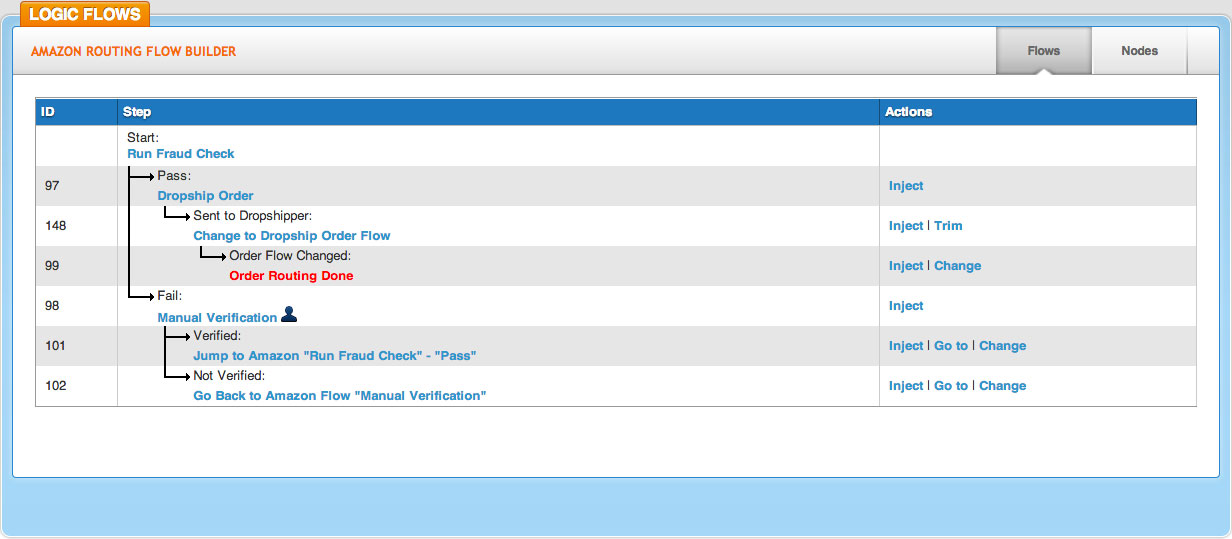Click the Amazon Routing Flow Builder title
Viewport: 1232px width, 539px height.
pyautogui.click(x=134, y=51)
